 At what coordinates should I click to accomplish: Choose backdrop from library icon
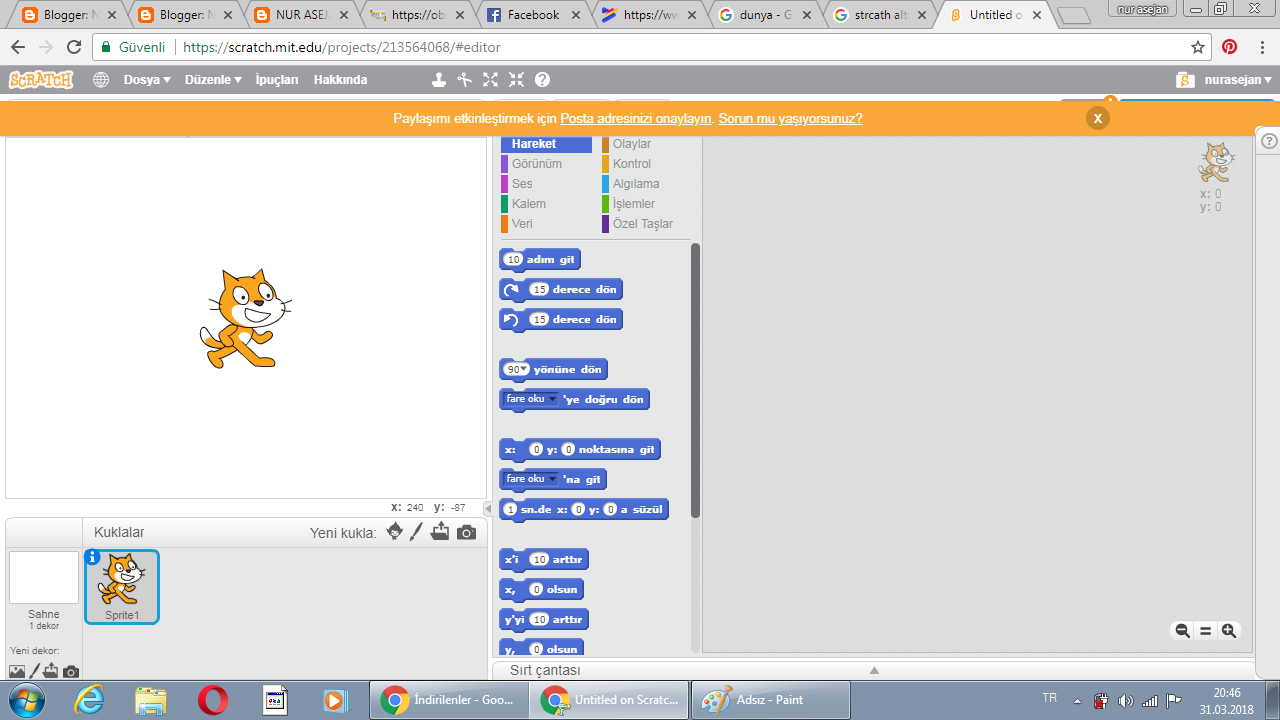pyautogui.click(x=17, y=672)
